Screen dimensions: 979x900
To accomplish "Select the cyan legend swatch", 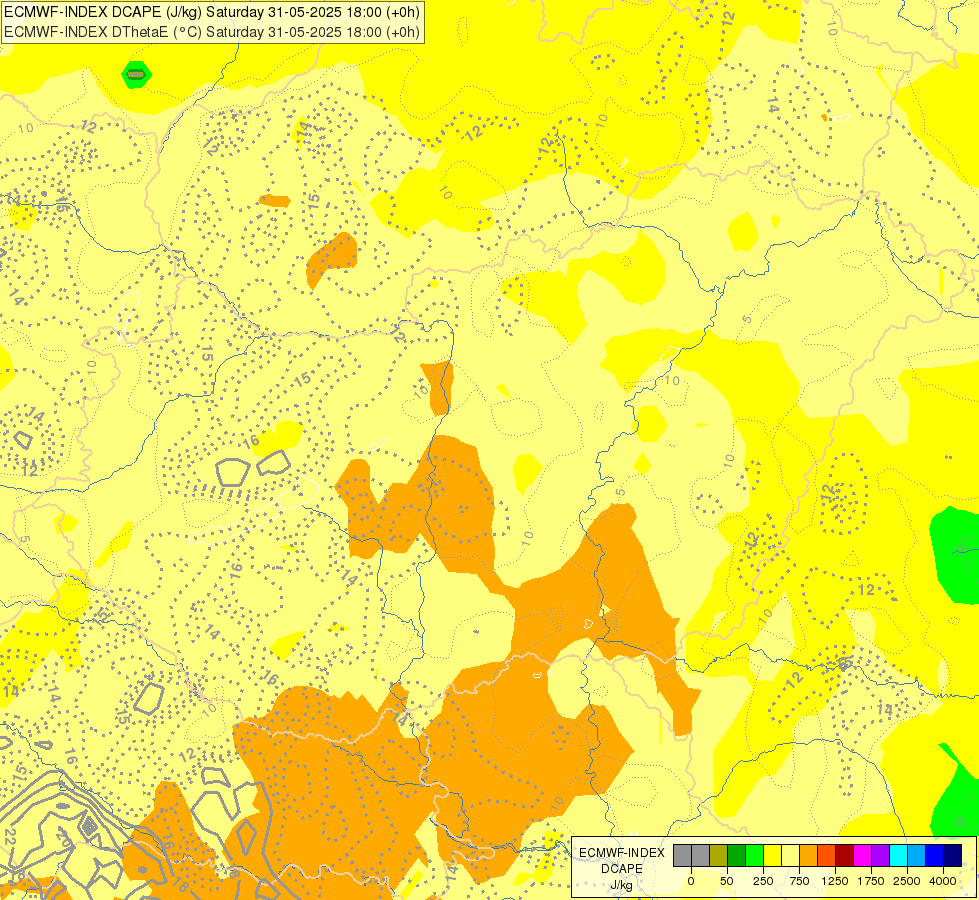I will [x=898, y=856].
